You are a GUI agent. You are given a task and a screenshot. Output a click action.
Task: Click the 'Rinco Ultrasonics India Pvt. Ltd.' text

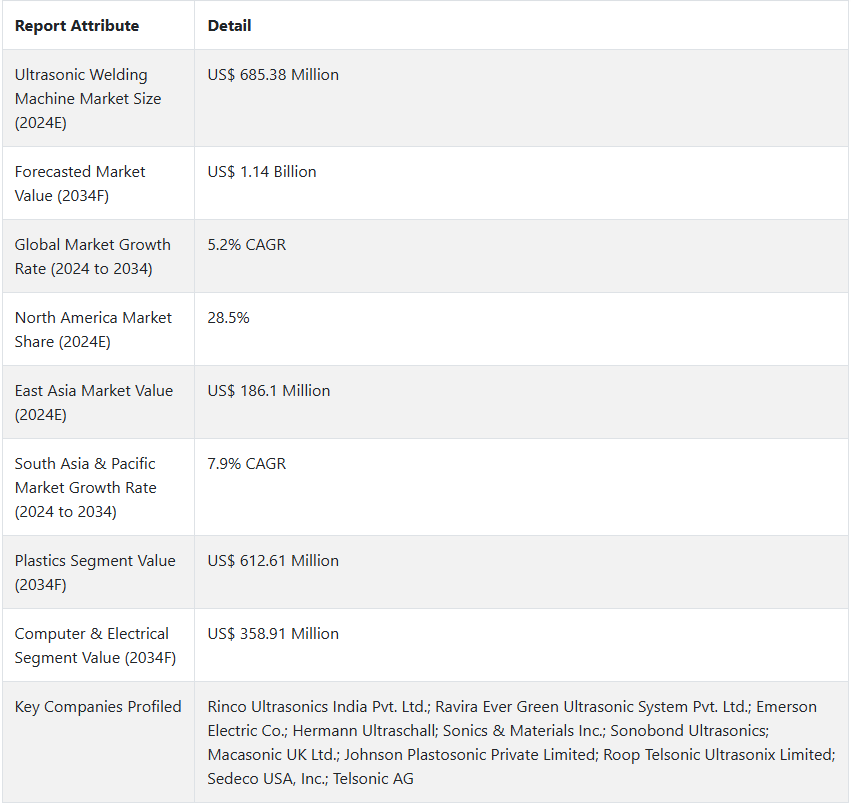pyautogui.click(x=318, y=707)
